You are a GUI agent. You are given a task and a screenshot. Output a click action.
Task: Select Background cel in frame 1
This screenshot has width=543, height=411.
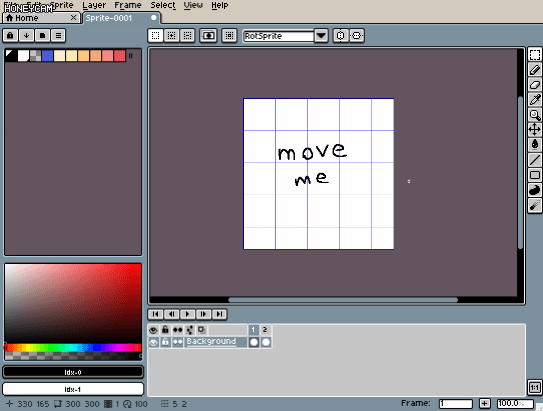click(253, 342)
